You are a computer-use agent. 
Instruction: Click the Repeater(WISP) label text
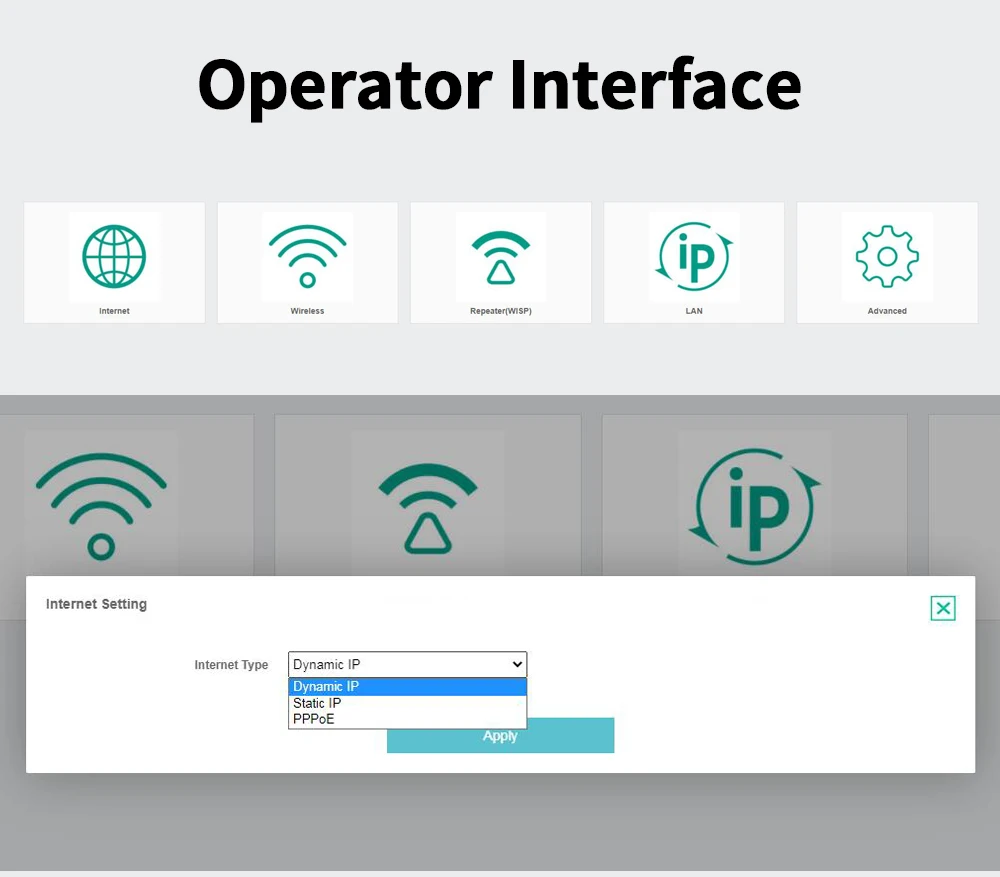(501, 311)
